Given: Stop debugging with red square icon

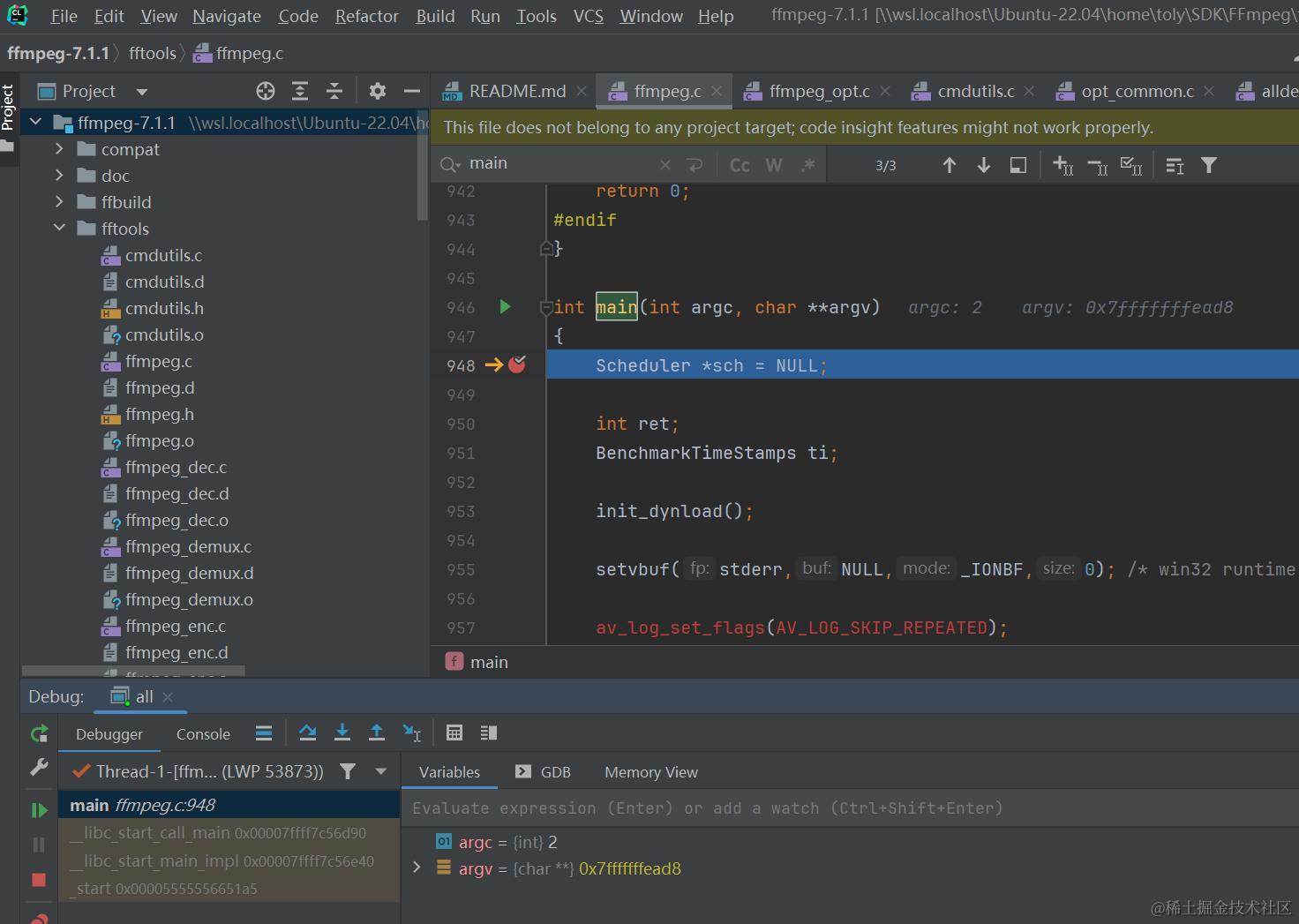Looking at the screenshot, I should [39, 879].
